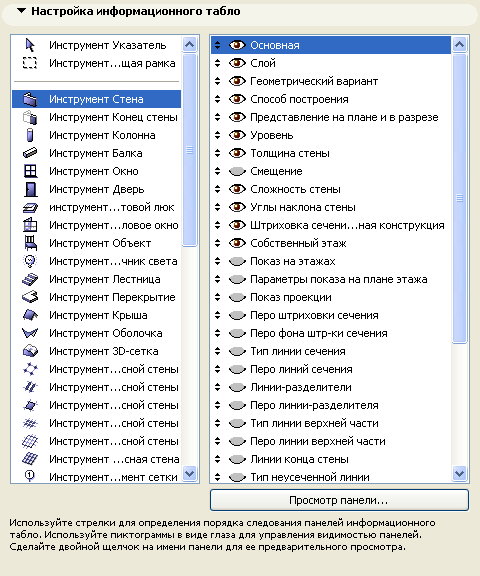Select Параметры показа на плане этажа row
Screen dimensions: 480x576
[331, 279]
